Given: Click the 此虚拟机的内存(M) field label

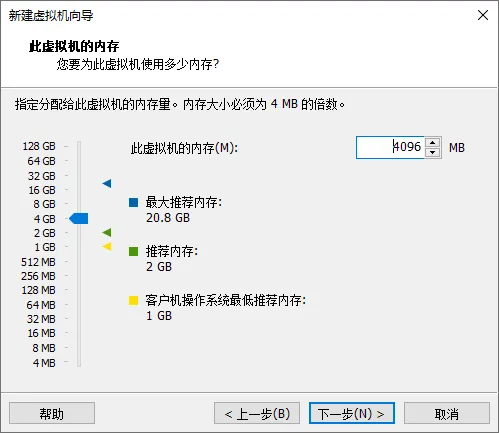Looking at the screenshot, I should 184,148.
